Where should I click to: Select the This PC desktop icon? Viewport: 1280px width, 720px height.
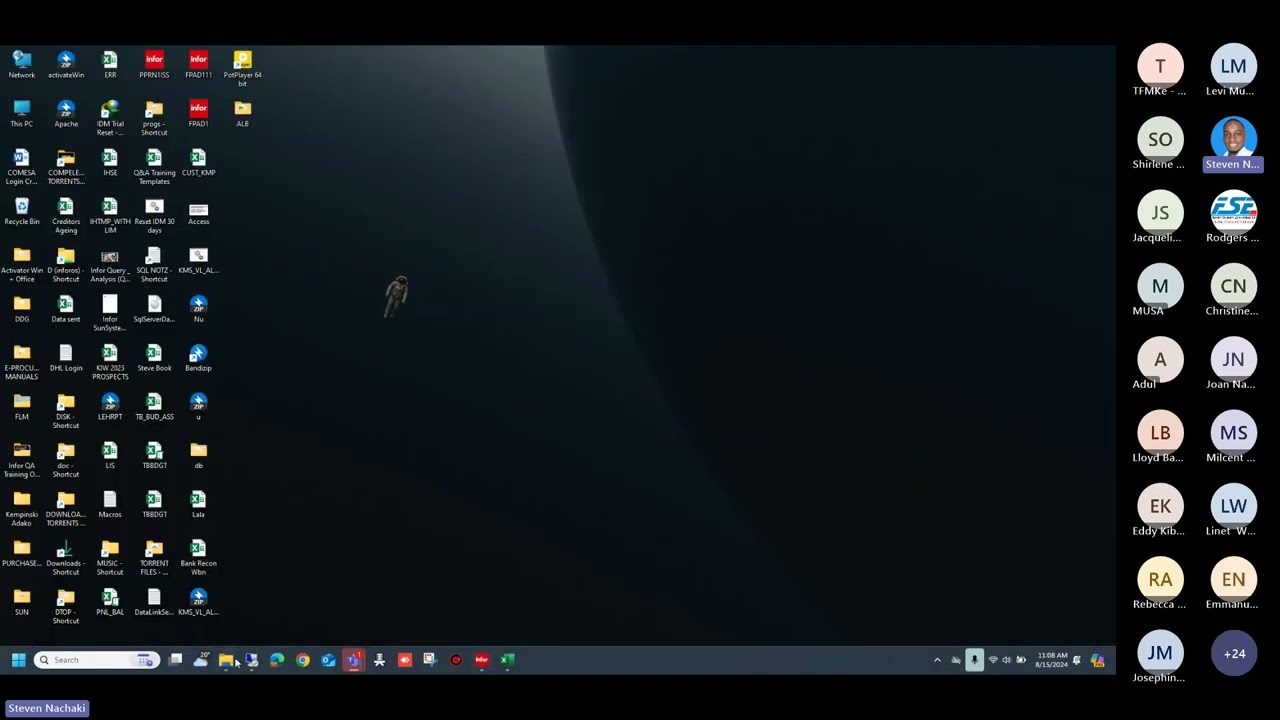[22, 114]
